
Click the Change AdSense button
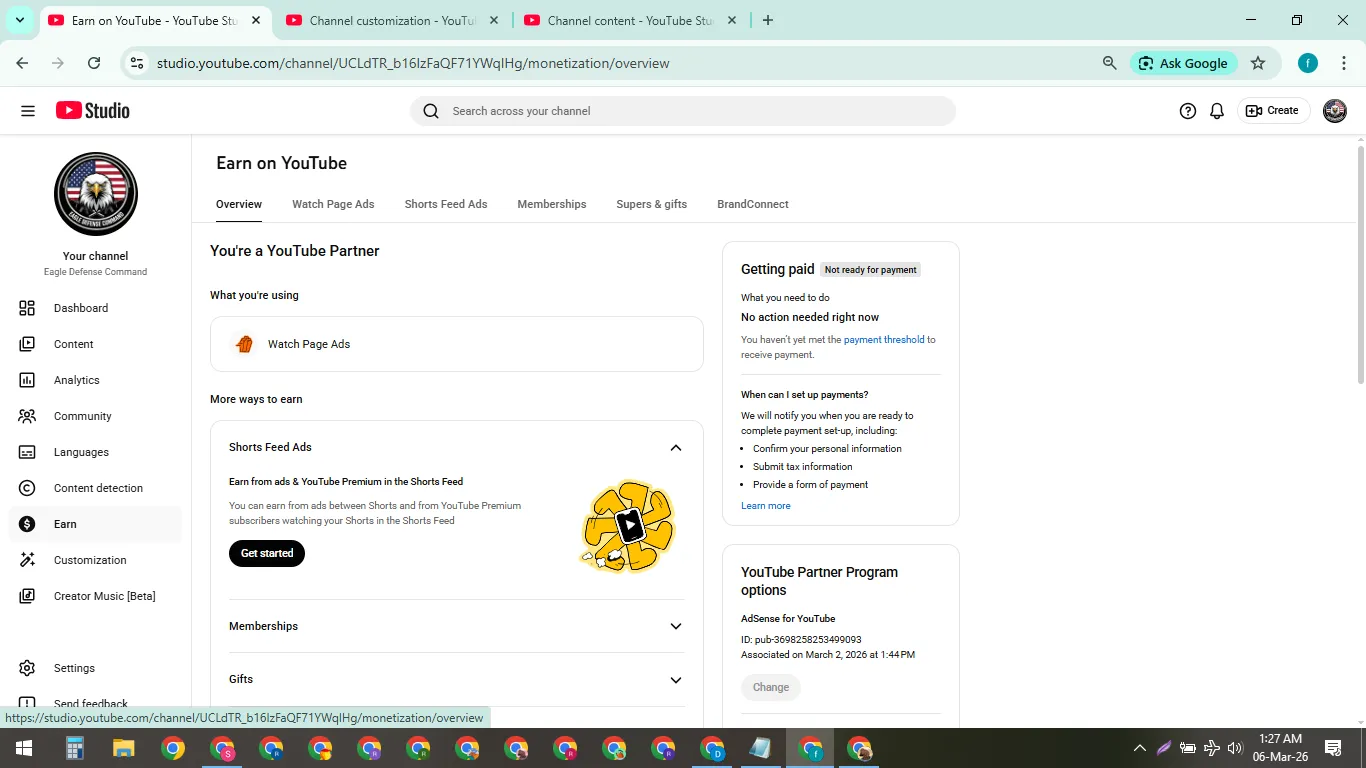(x=771, y=687)
